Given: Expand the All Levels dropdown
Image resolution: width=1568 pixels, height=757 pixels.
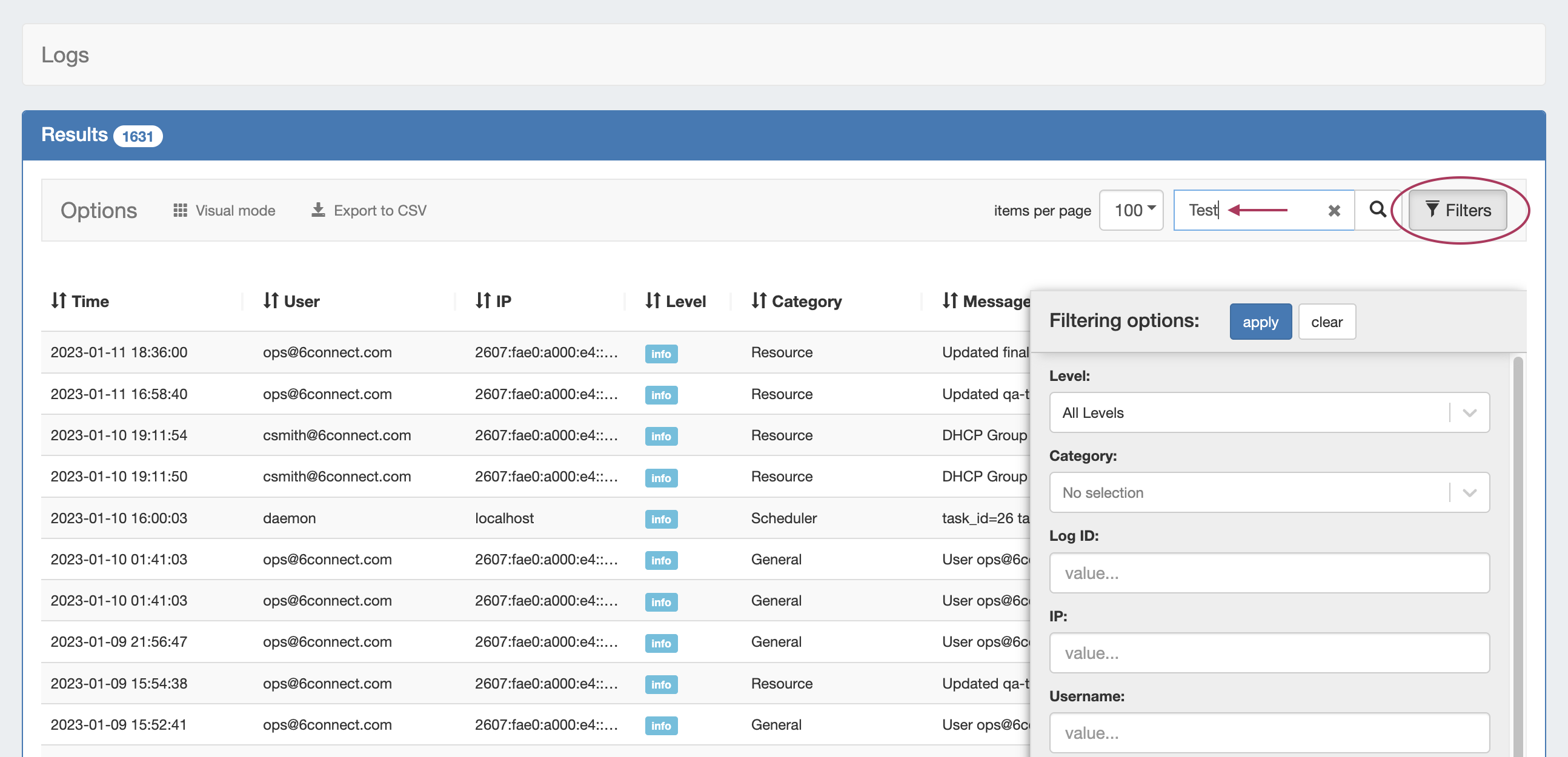Looking at the screenshot, I should click(x=1269, y=412).
